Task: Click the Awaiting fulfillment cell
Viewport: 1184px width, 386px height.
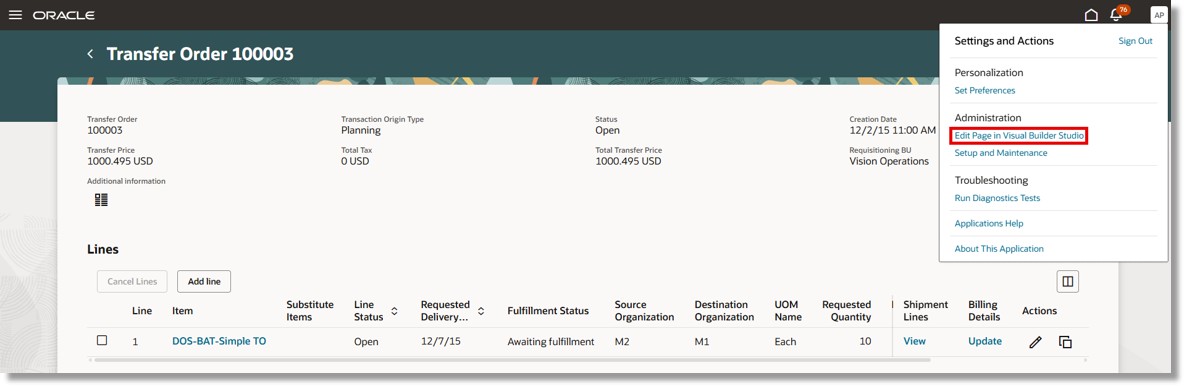Action: point(550,341)
